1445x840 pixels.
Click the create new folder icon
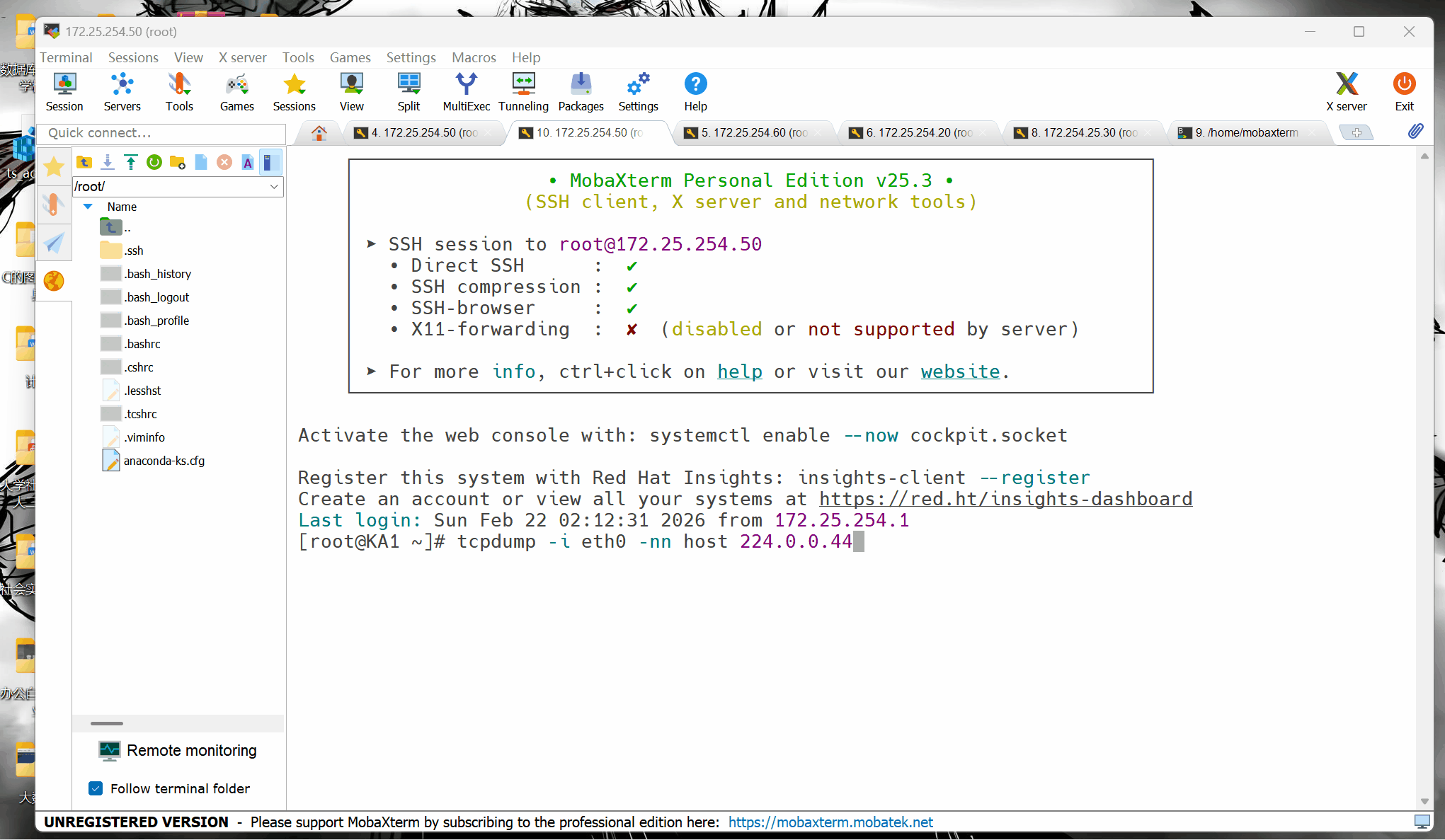click(x=178, y=163)
